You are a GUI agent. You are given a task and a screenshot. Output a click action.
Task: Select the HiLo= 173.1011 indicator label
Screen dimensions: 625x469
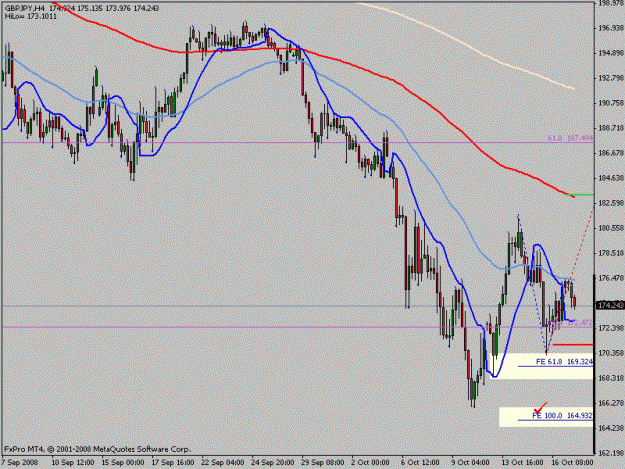tap(31, 16)
